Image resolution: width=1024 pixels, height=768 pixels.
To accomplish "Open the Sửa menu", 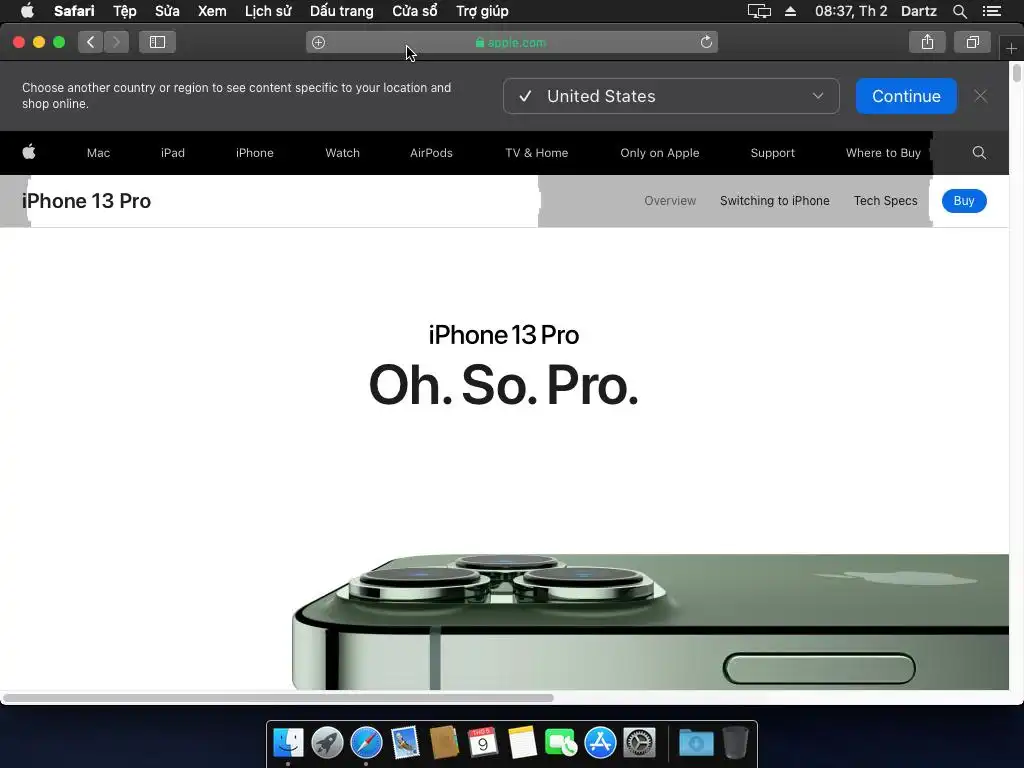I will click(x=167, y=11).
